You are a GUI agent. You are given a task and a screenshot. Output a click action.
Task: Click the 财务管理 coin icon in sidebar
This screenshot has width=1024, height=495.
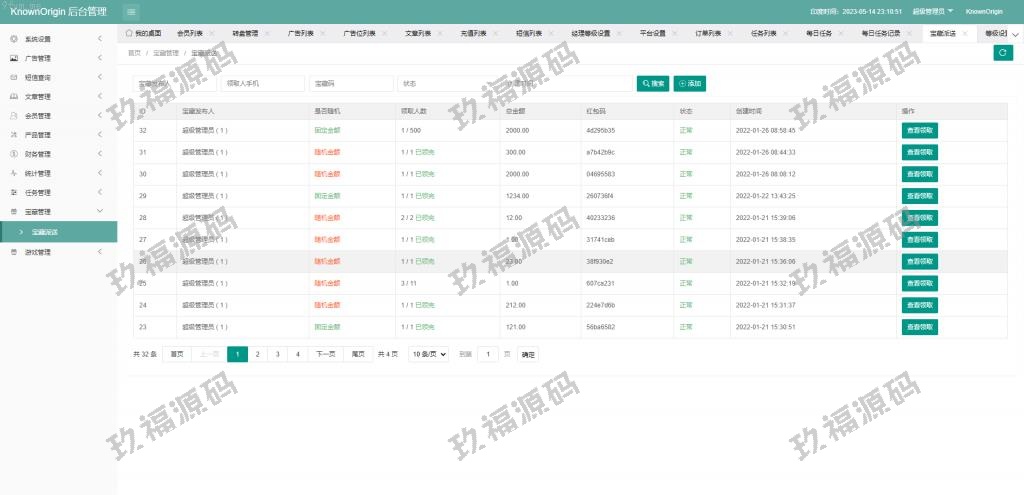click(x=13, y=154)
